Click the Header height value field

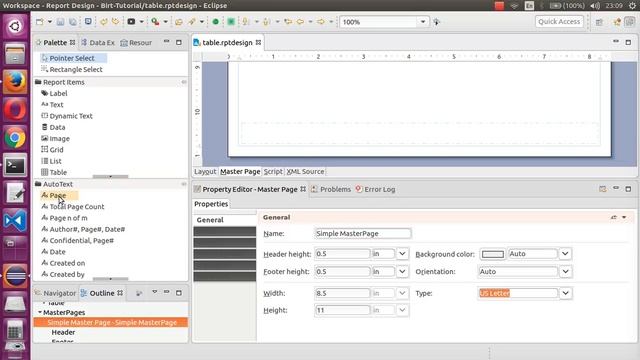click(x=342, y=254)
